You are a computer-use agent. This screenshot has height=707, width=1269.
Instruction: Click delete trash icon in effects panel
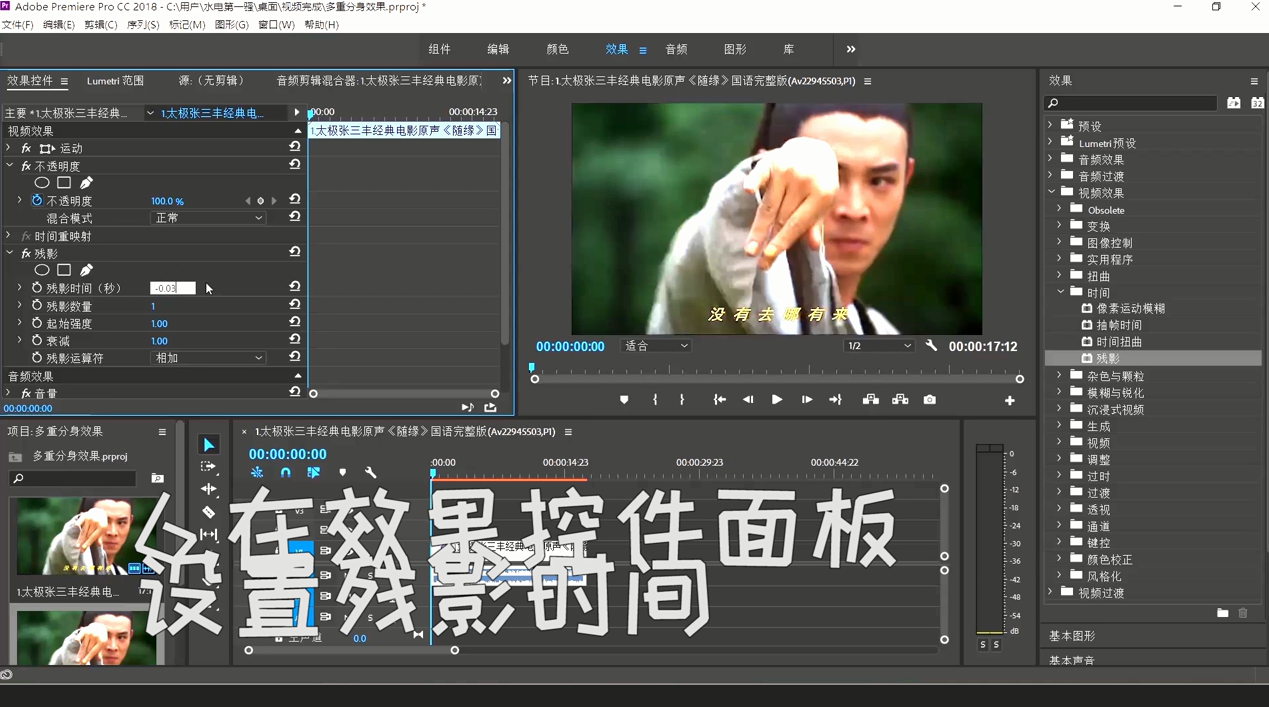point(1243,613)
